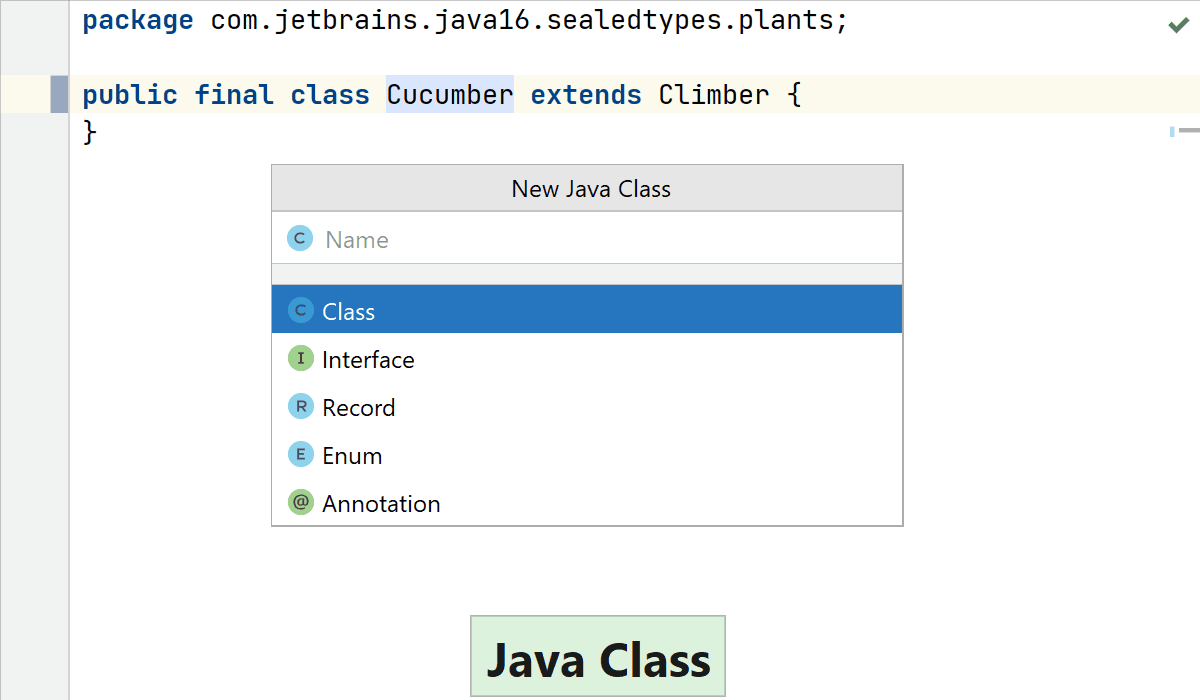This screenshot has height=700, width=1200.
Task: Click the gutter marker beside the class declaration
Action: (60, 94)
